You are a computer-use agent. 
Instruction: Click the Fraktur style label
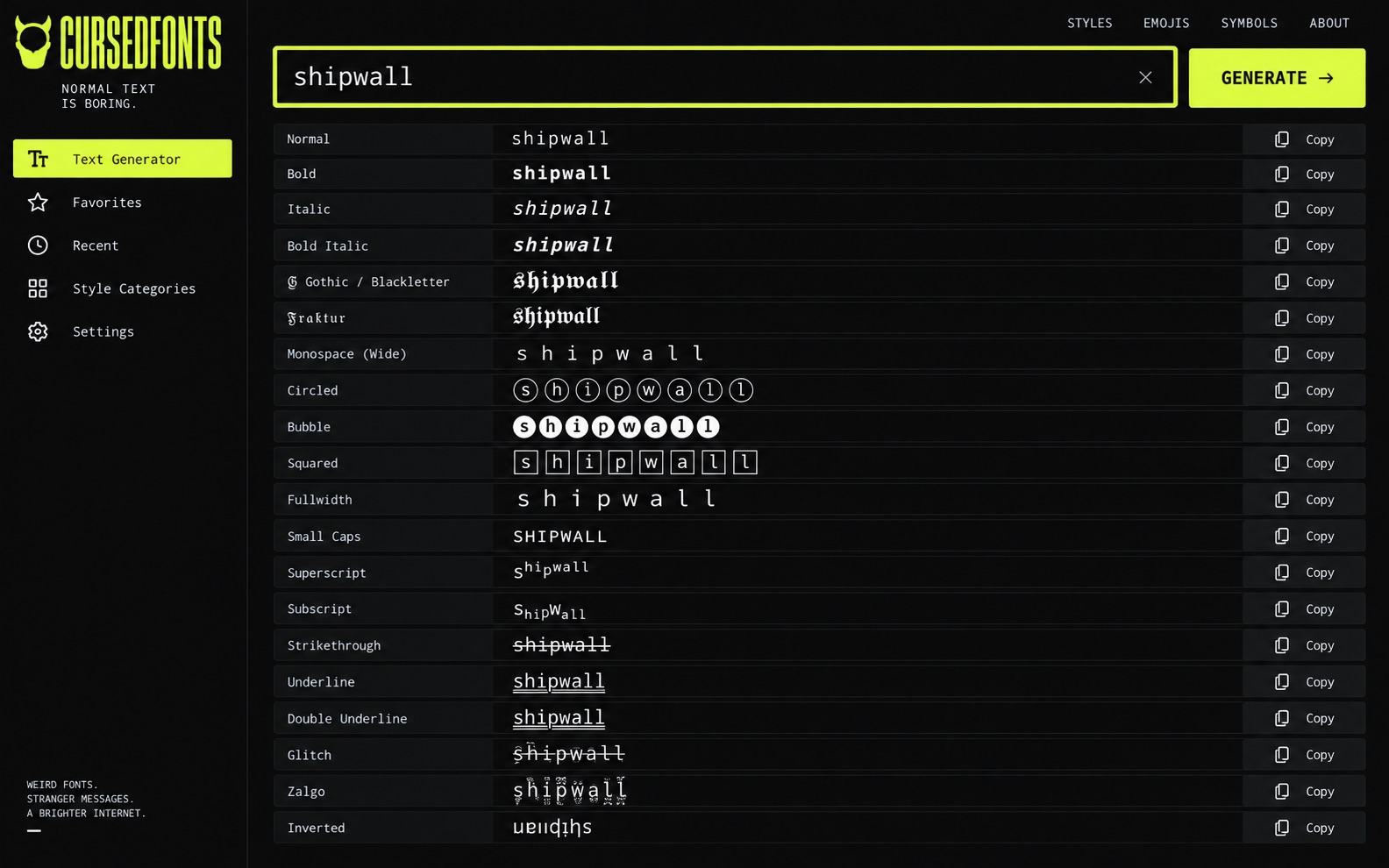[x=317, y=318]
